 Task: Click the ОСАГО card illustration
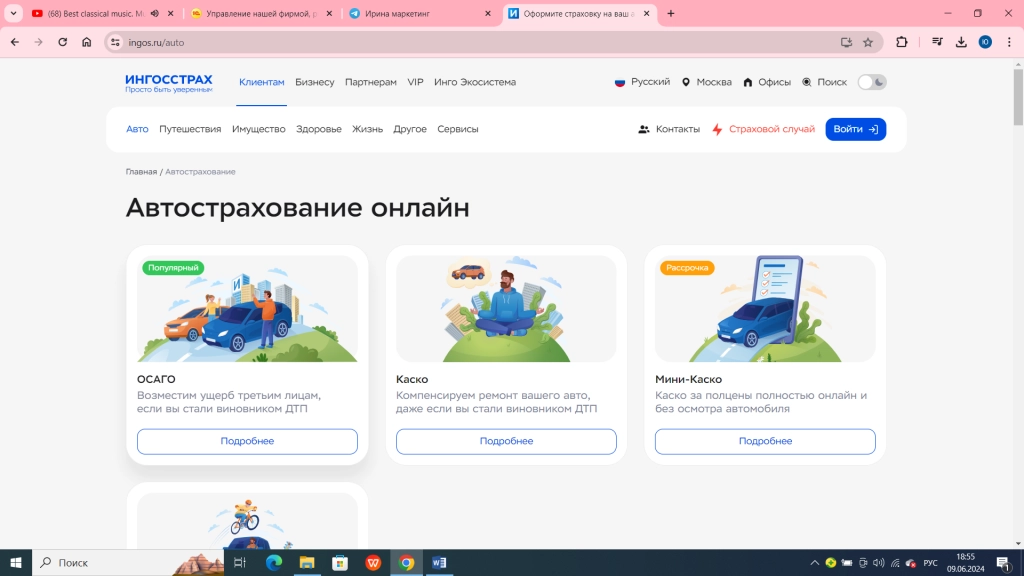click(248, 309)
